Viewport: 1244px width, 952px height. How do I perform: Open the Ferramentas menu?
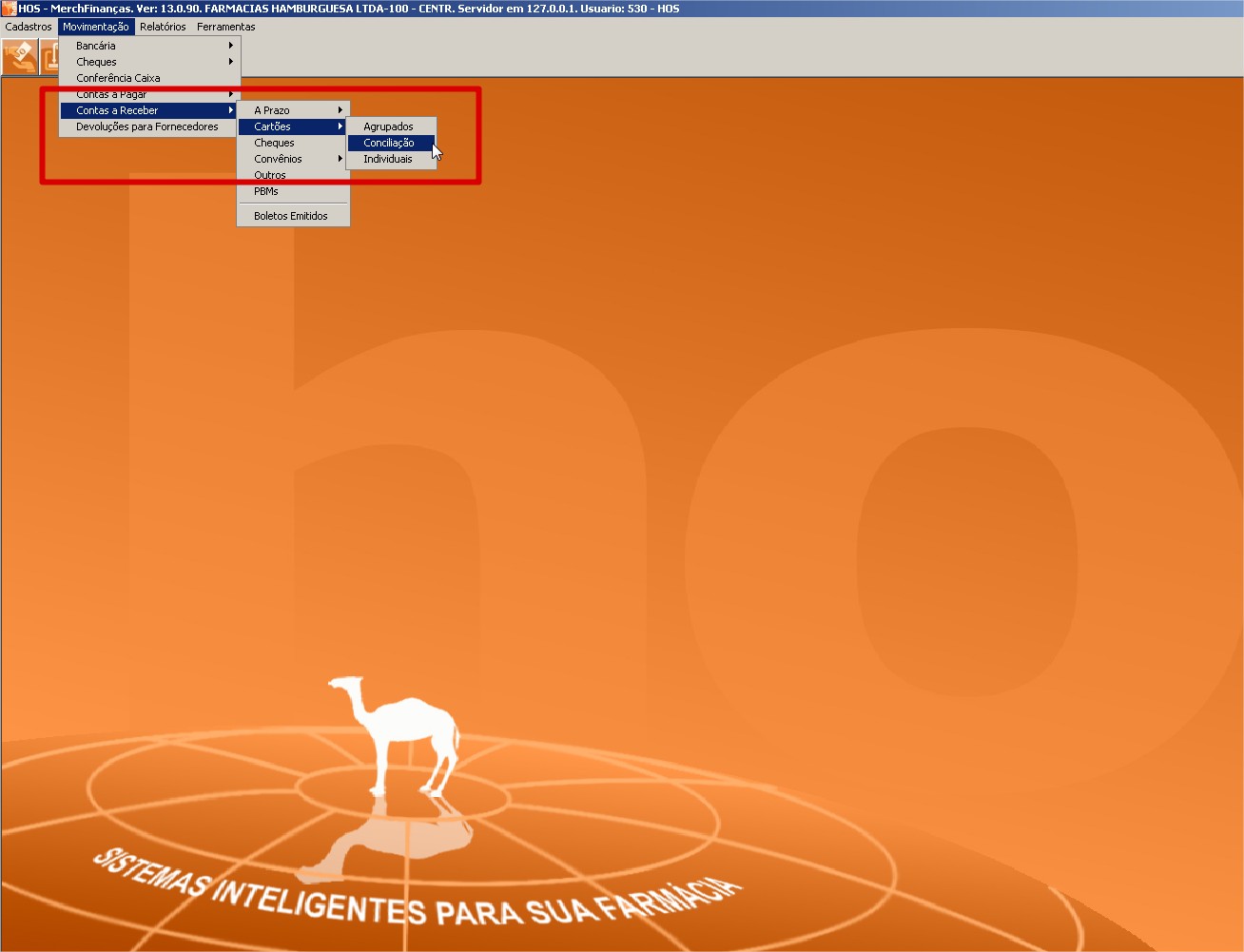coord(226,27)
